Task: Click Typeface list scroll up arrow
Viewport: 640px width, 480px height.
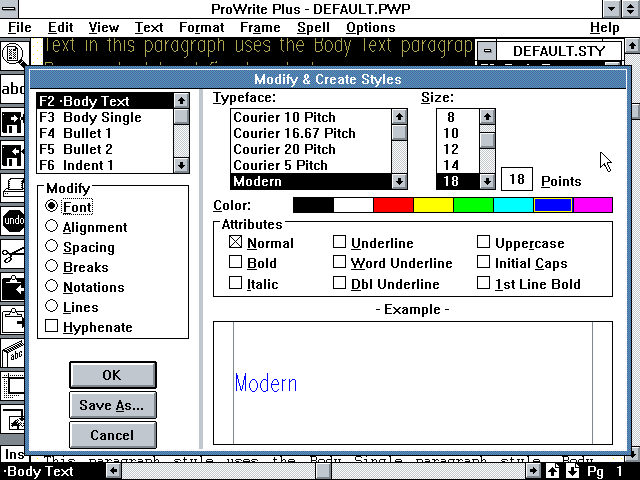Action: coord(399,117)
